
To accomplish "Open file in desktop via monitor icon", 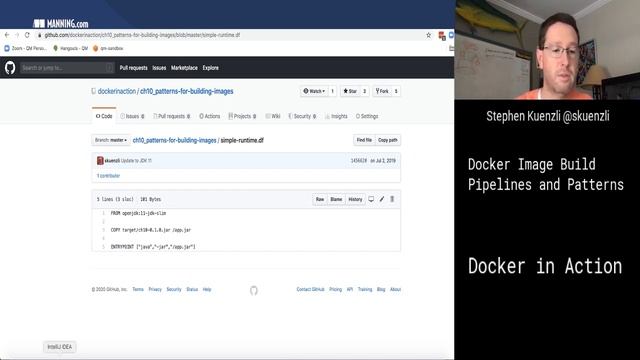I will 371,199.
